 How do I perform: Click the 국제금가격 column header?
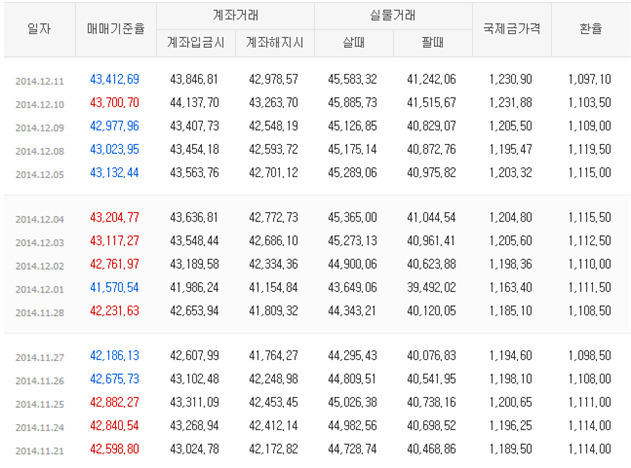point(511,29)
